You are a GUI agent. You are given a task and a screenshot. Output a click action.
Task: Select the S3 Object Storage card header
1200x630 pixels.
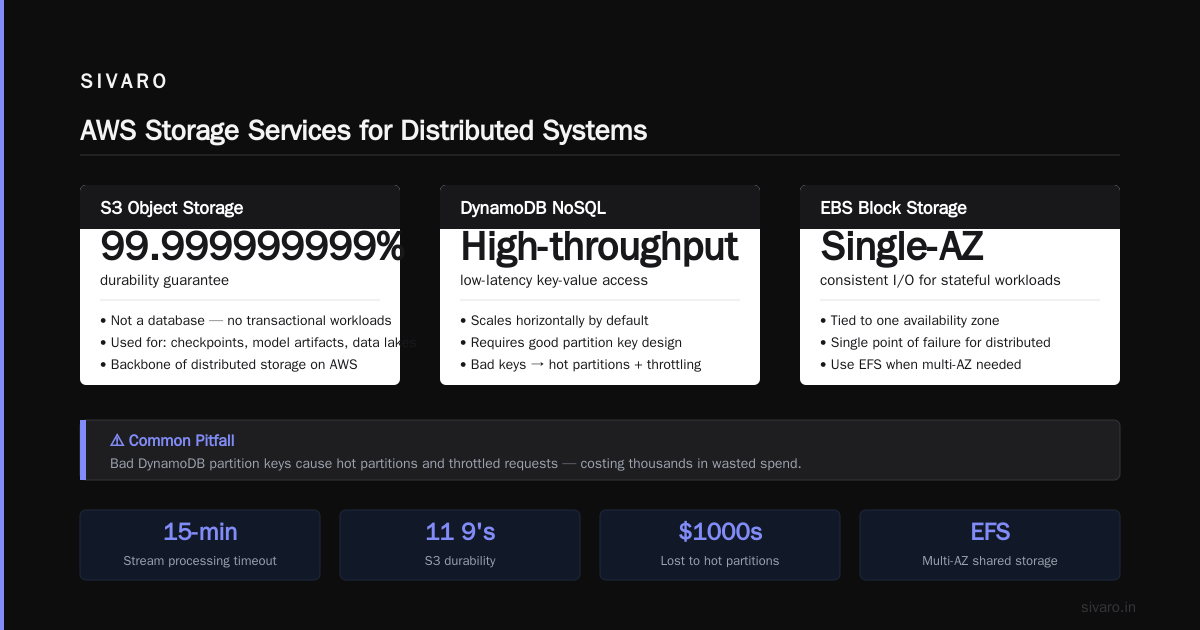(240, 208)
